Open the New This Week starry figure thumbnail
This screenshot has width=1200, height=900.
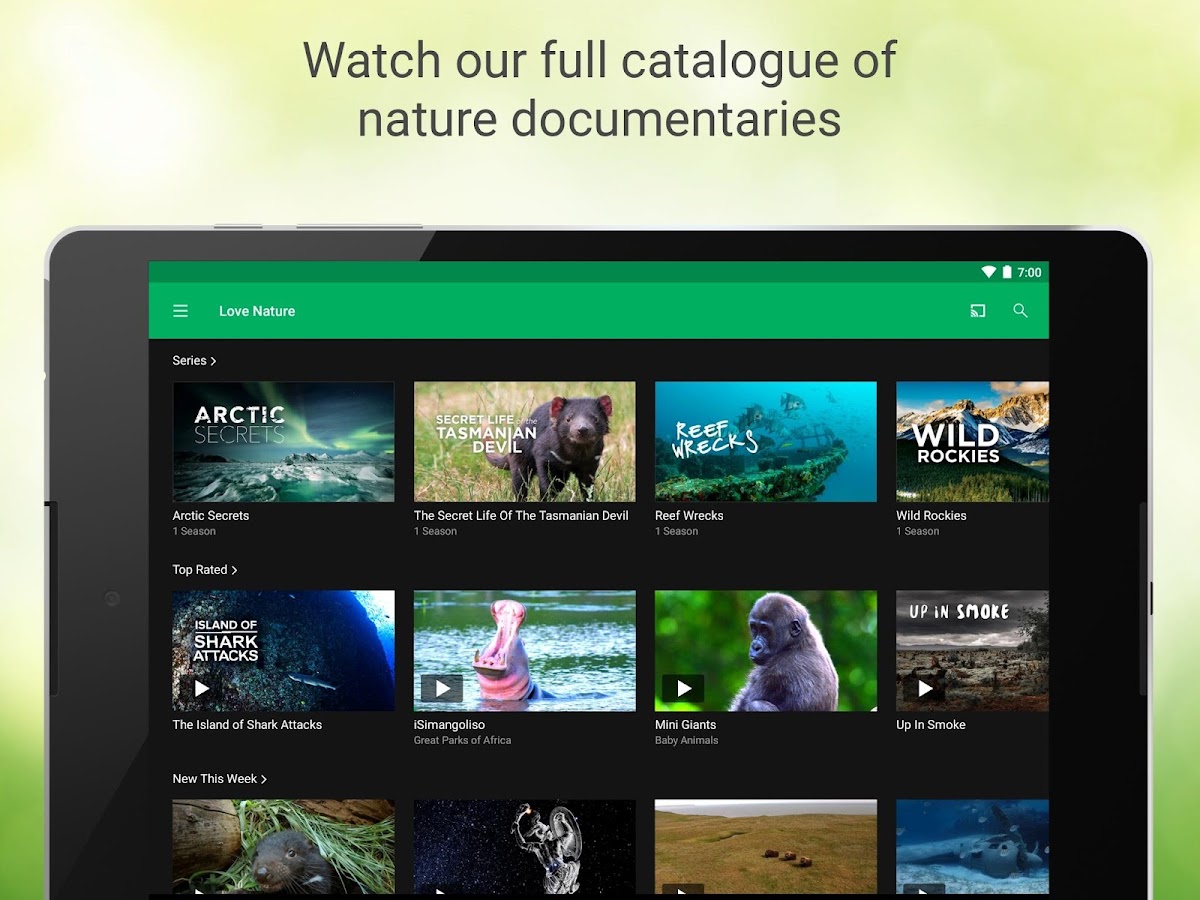coord(525,846)
